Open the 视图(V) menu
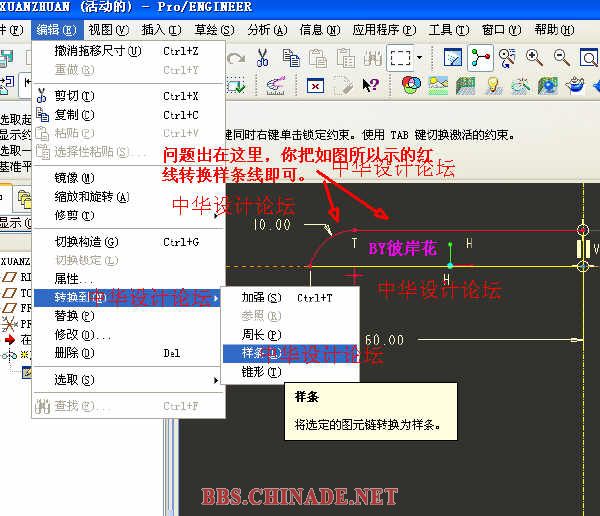The image size is (600, 516). tap(109, 30)
